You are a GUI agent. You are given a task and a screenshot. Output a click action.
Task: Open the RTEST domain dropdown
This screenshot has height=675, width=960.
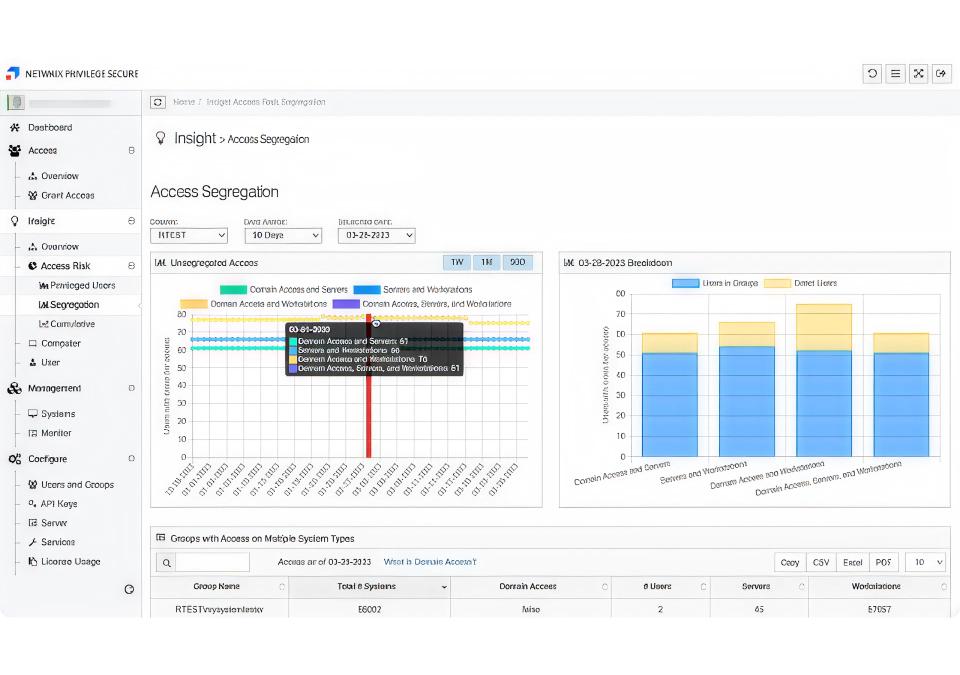pos(189,235)
